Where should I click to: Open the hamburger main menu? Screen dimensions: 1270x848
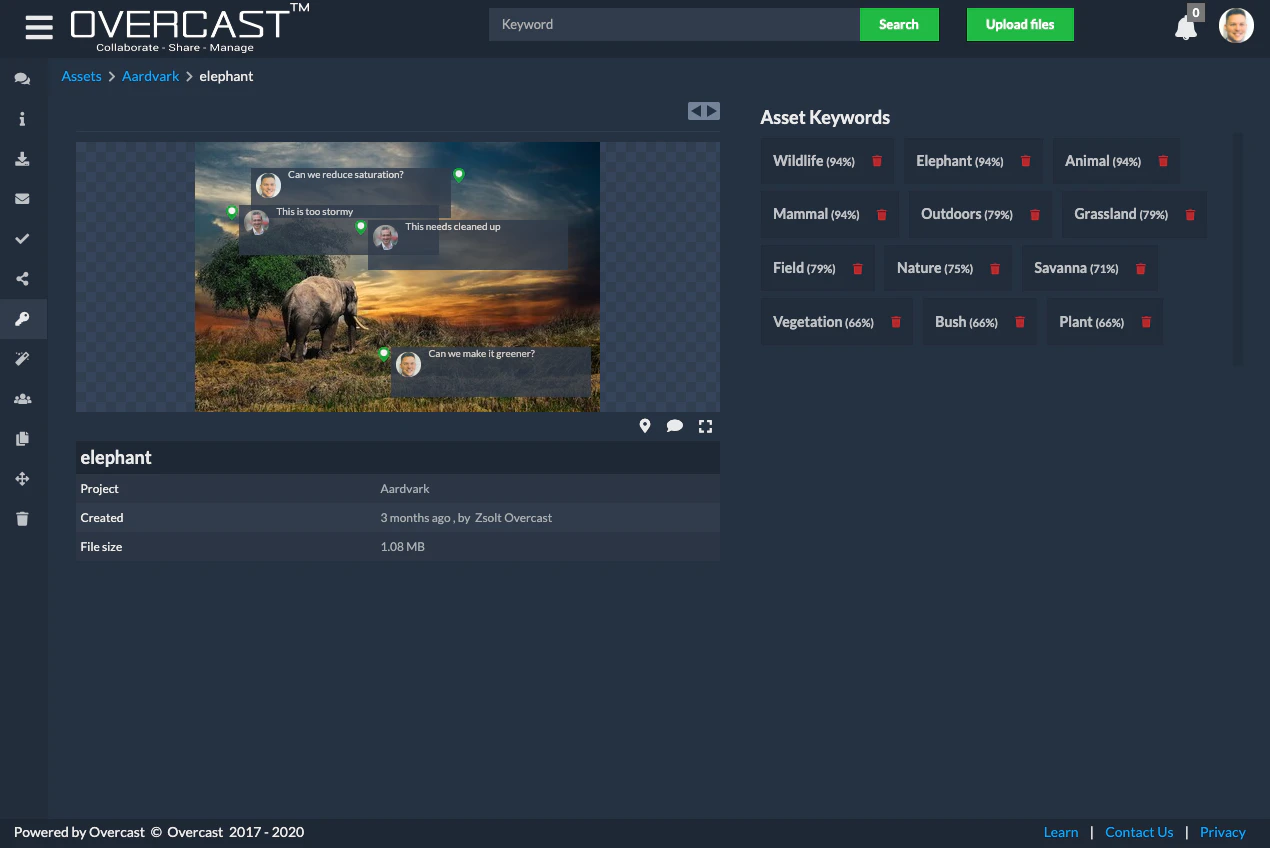(x=39, y=27)
